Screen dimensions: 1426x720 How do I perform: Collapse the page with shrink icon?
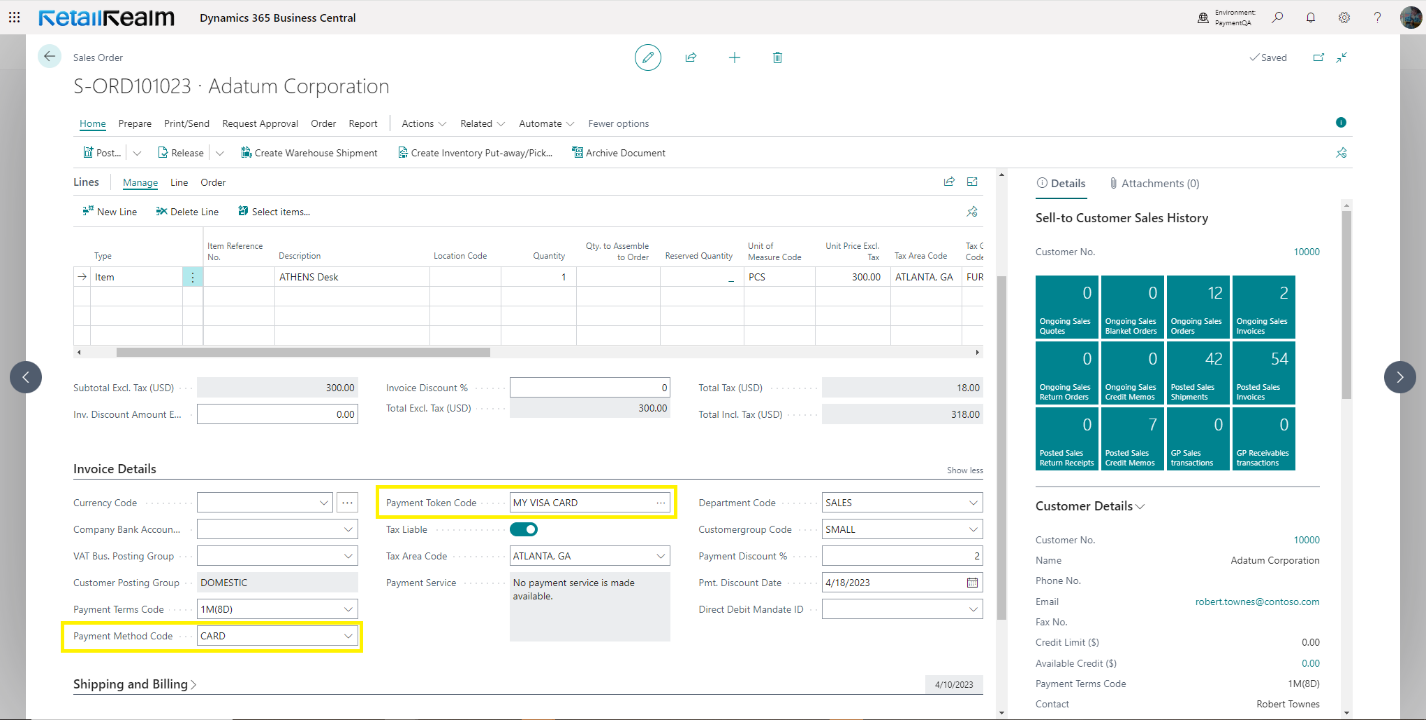click(x=1342, y=57)
